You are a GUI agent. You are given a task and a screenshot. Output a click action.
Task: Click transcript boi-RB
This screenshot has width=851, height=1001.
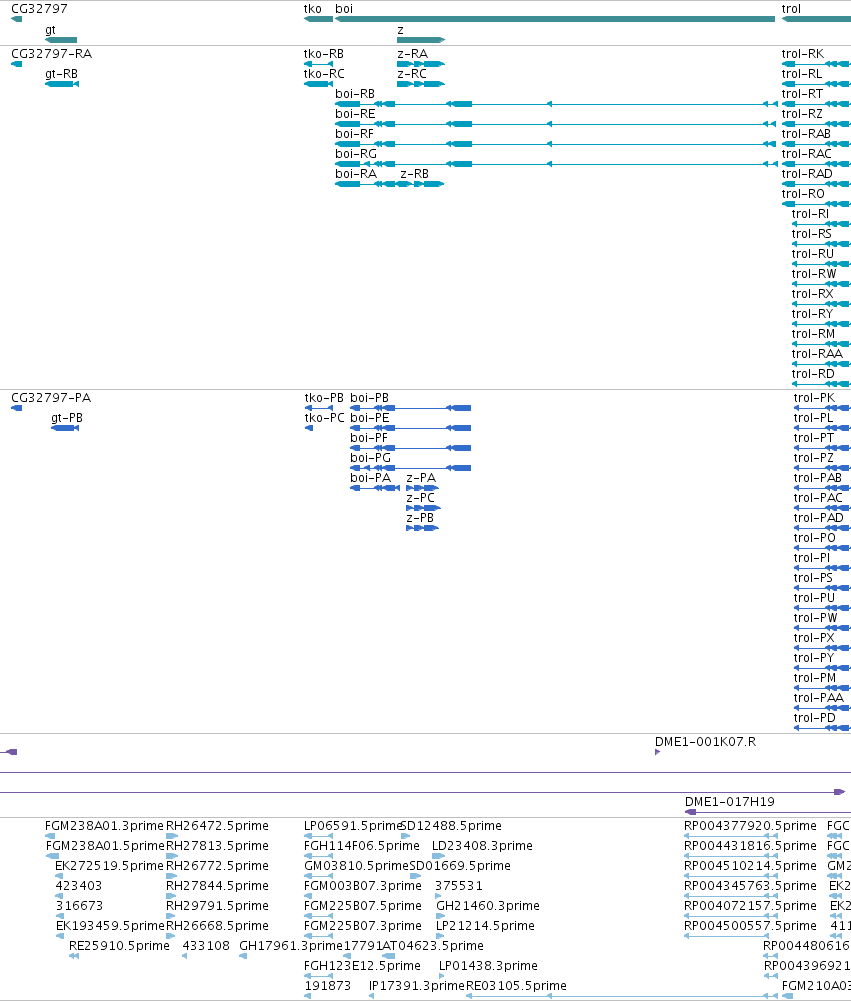556,104
